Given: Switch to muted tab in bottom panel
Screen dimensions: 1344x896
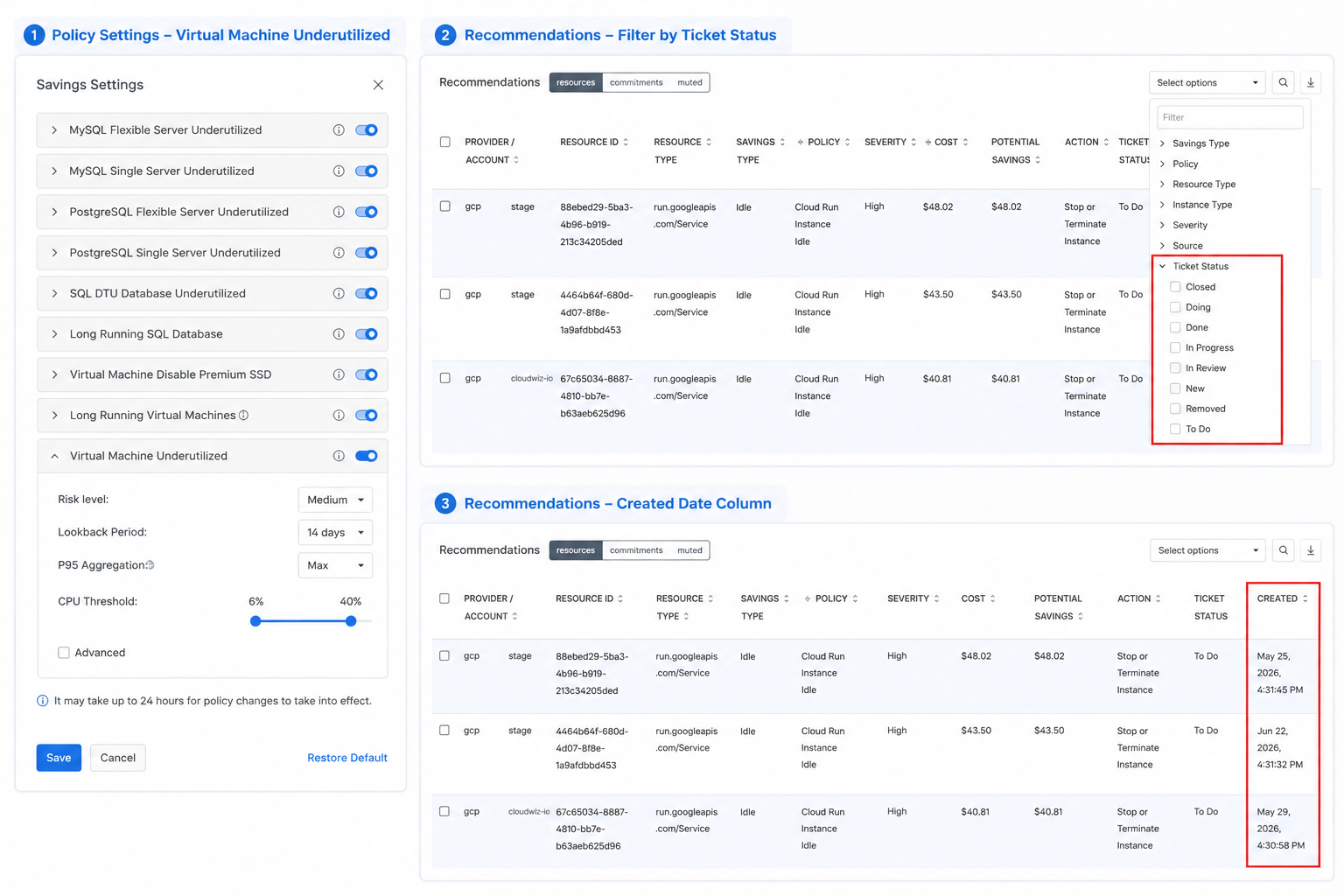Looking at the screenshot, I should click(689, 550).
